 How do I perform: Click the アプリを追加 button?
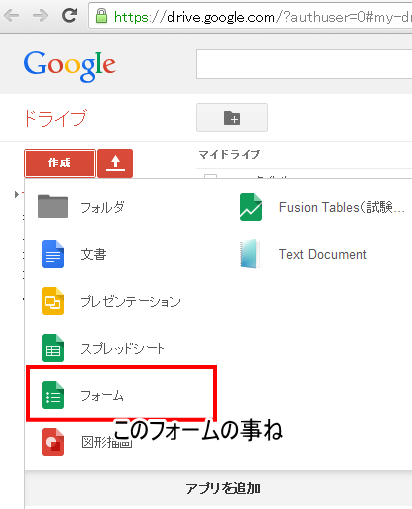(x=222, y=489)
